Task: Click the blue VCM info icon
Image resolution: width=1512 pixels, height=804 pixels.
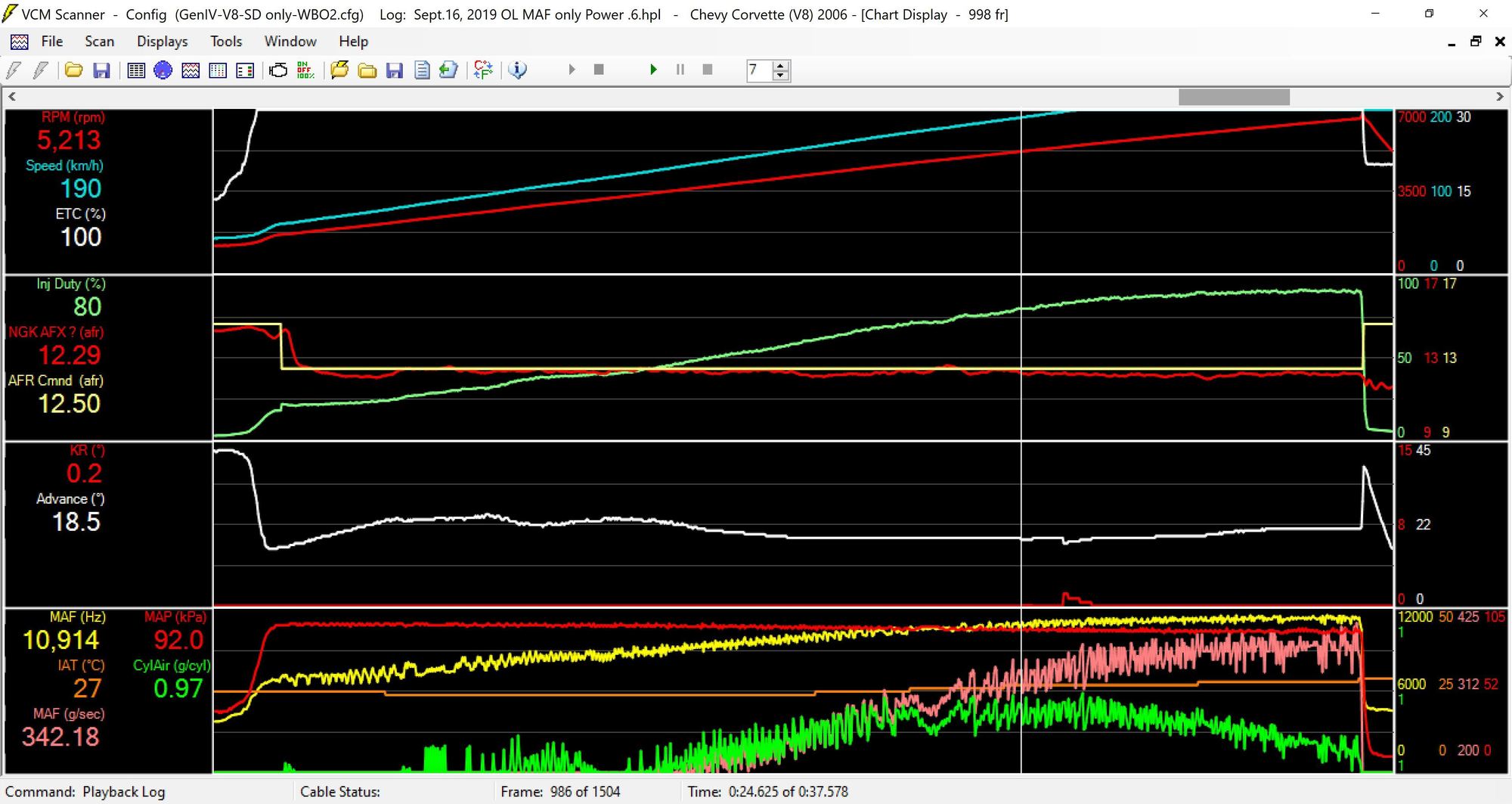Action: click(x=518, y=70)
